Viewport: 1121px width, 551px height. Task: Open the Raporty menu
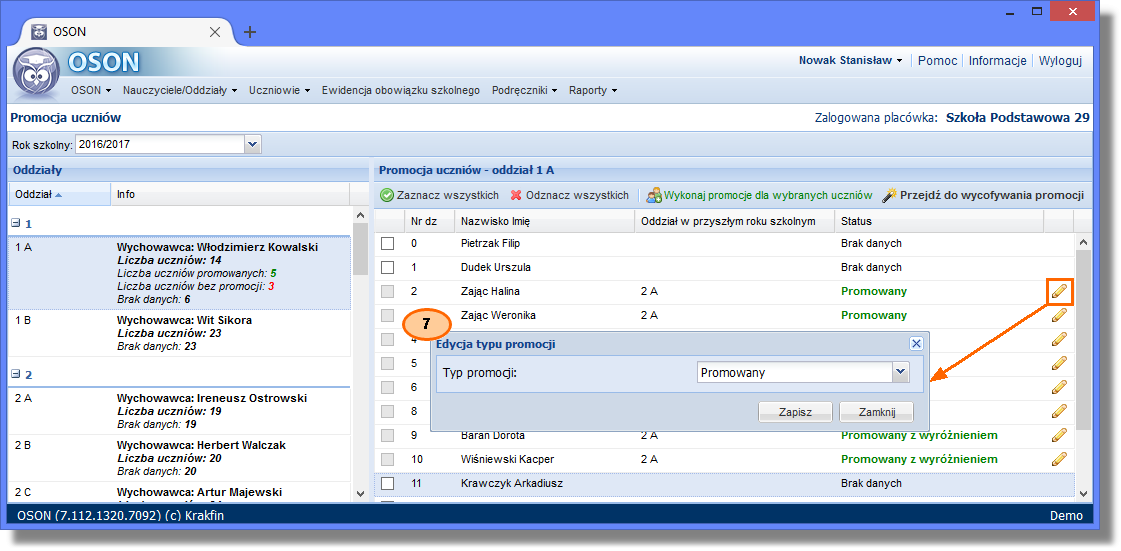coord(592,90)
